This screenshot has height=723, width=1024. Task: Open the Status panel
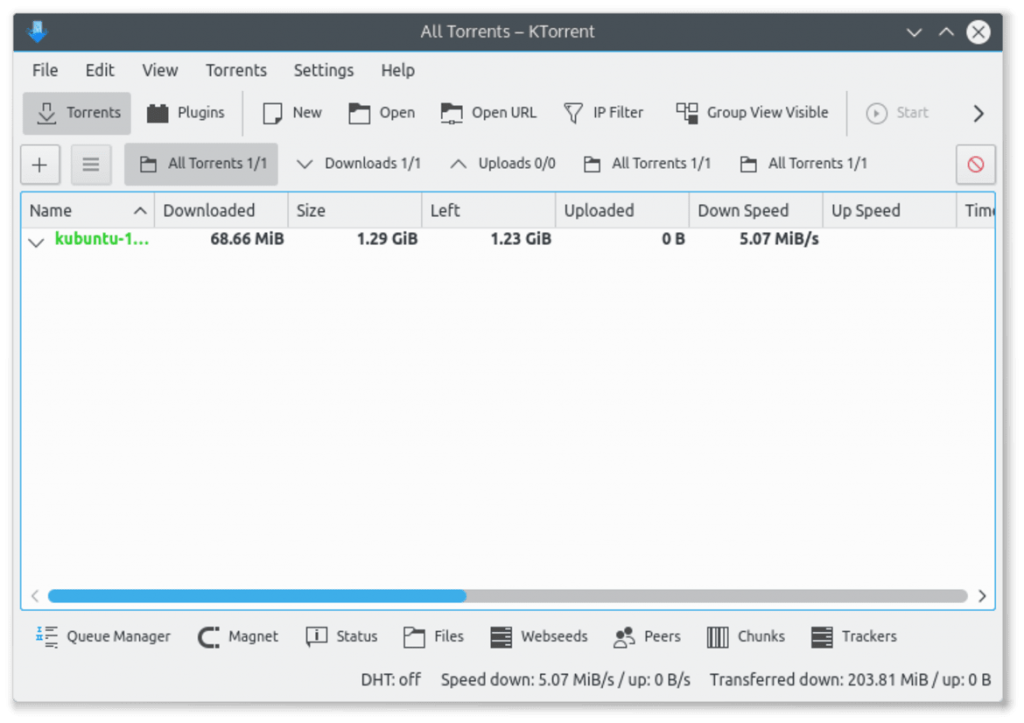click(x=341, y=637)
